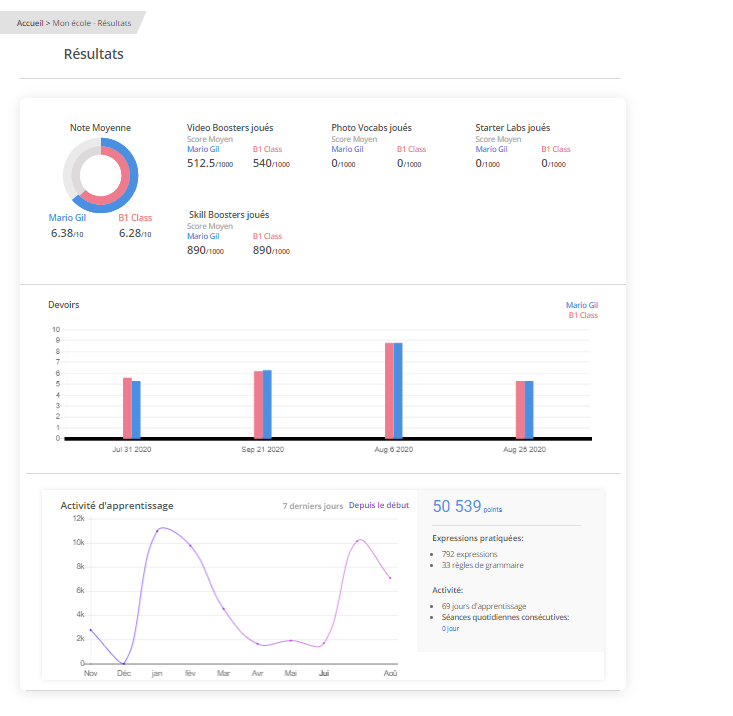The image size is (733, 716).
Task: Click the Résultats page title
Action: click(93, 54)
